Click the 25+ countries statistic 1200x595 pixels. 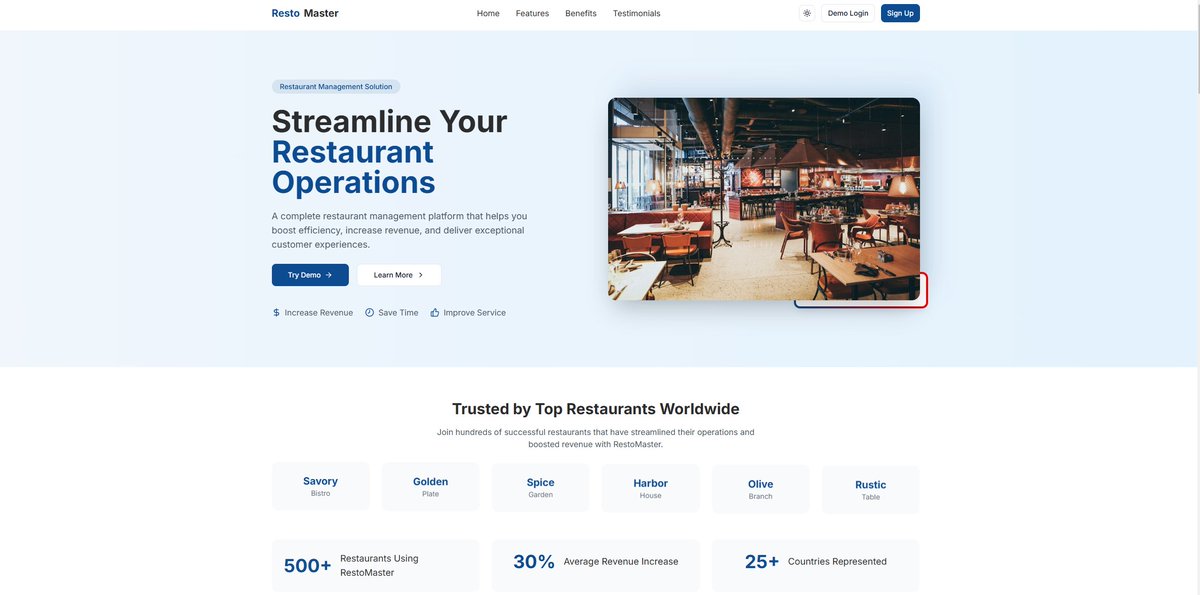point(815,565)
